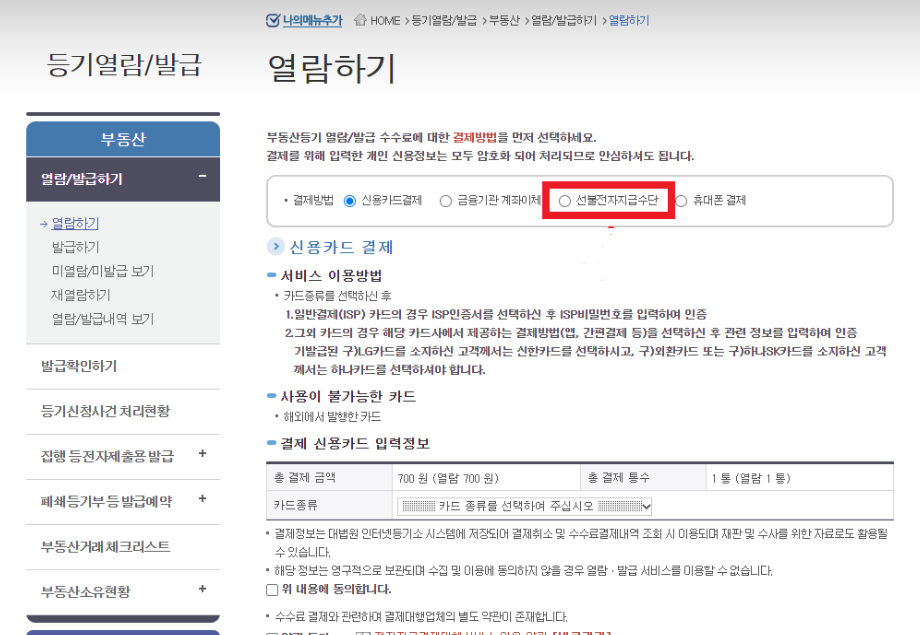Select 금융기관 계좌이체 radio button

point(446,201)
